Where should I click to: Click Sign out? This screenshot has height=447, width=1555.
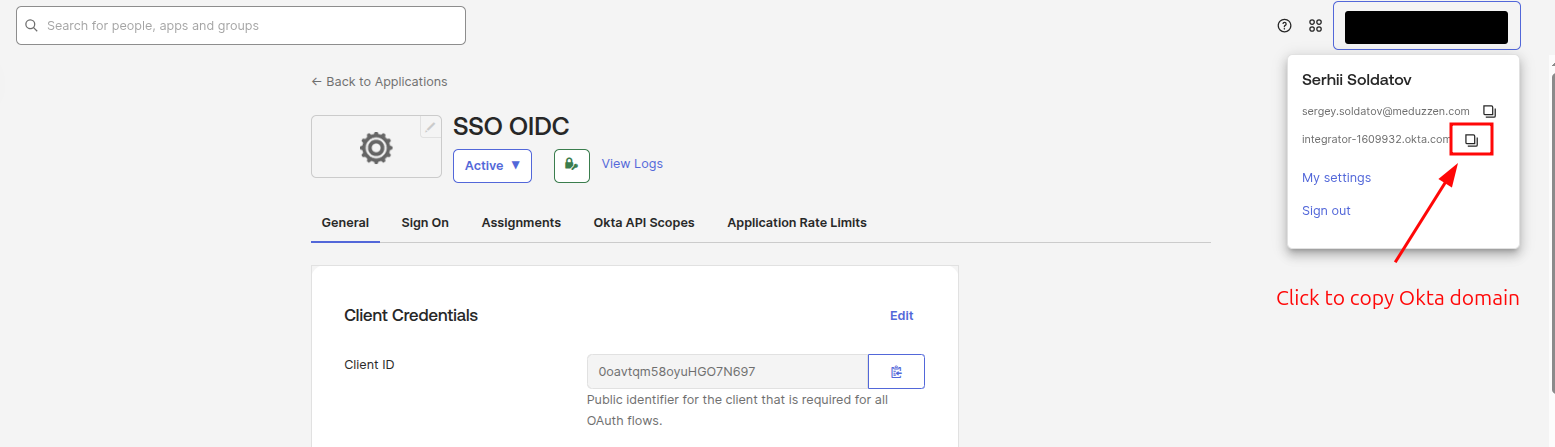(1326, 211)
